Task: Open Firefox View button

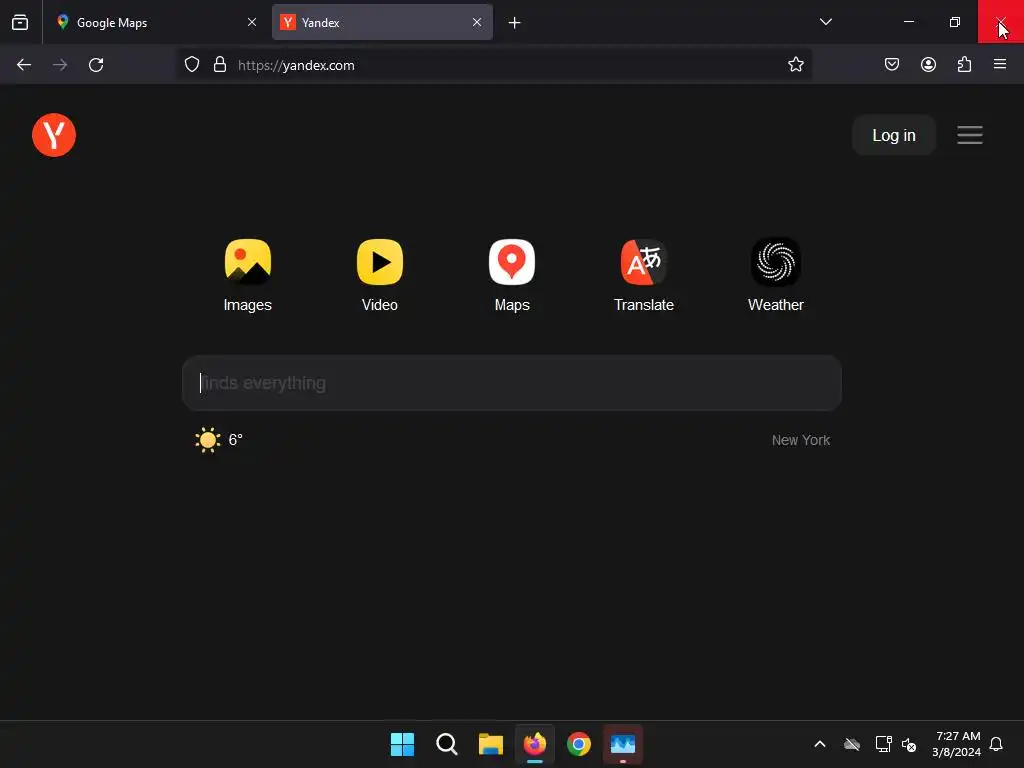Action: point(20,22)
